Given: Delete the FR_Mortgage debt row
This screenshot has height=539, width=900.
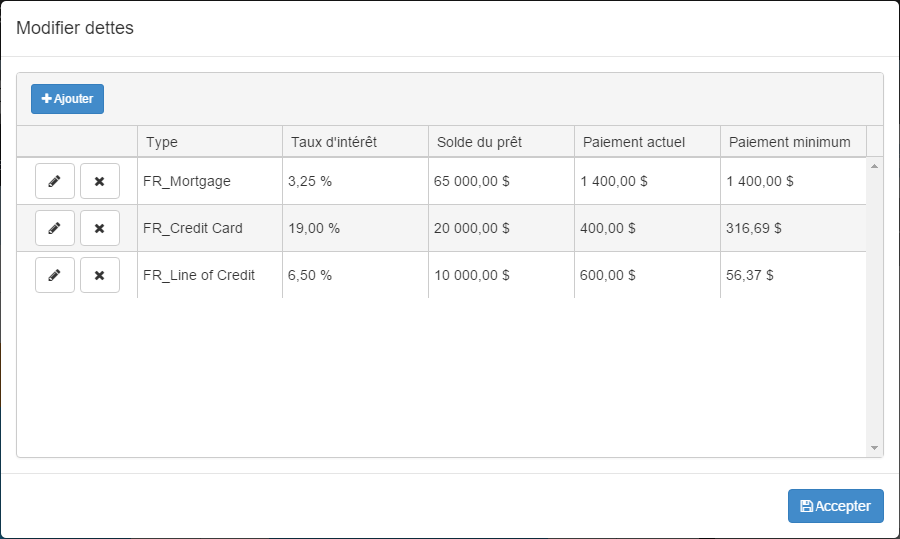Looking at the screenshot, I should click(99, 181).
